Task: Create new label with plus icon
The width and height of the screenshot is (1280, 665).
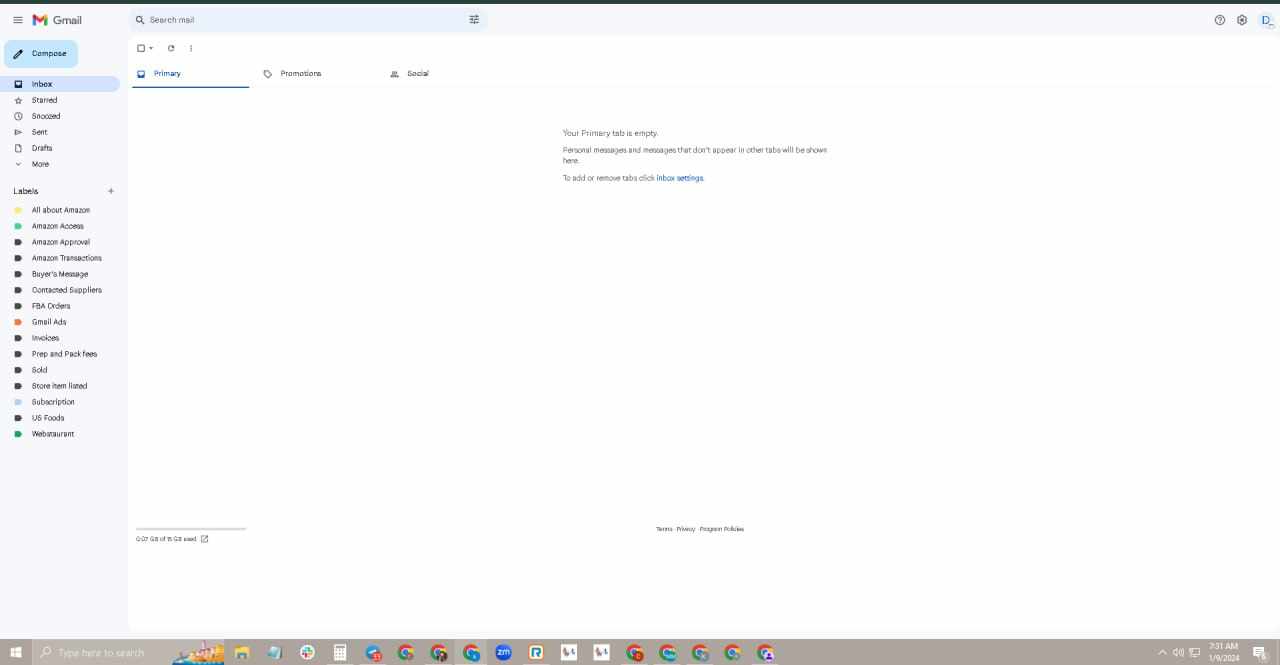Action: point(111,191)
